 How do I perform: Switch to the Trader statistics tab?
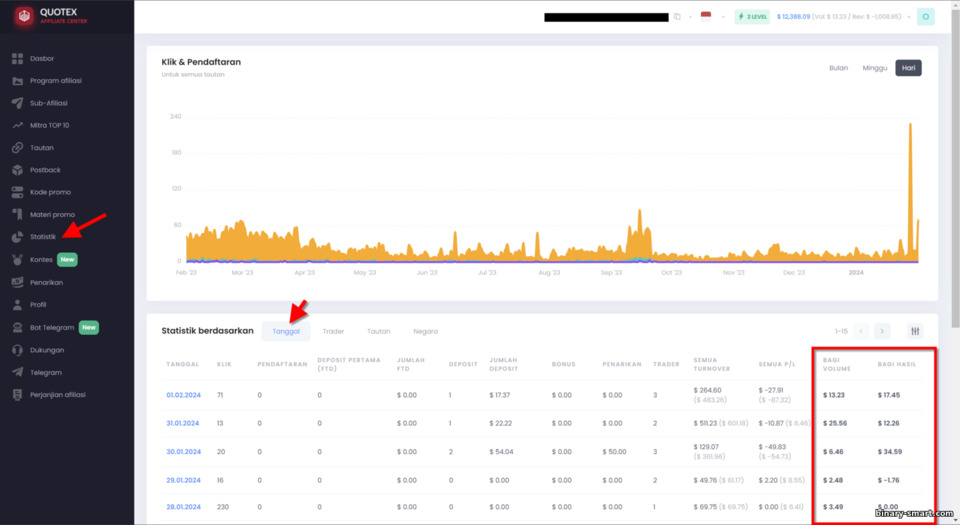coord(333,331)
